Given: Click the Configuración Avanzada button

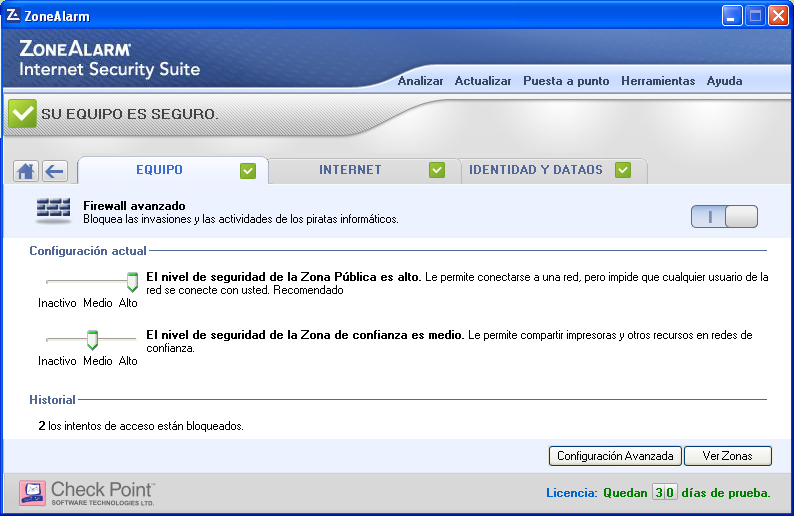Looking at the screenshot, I should point(615,456).
